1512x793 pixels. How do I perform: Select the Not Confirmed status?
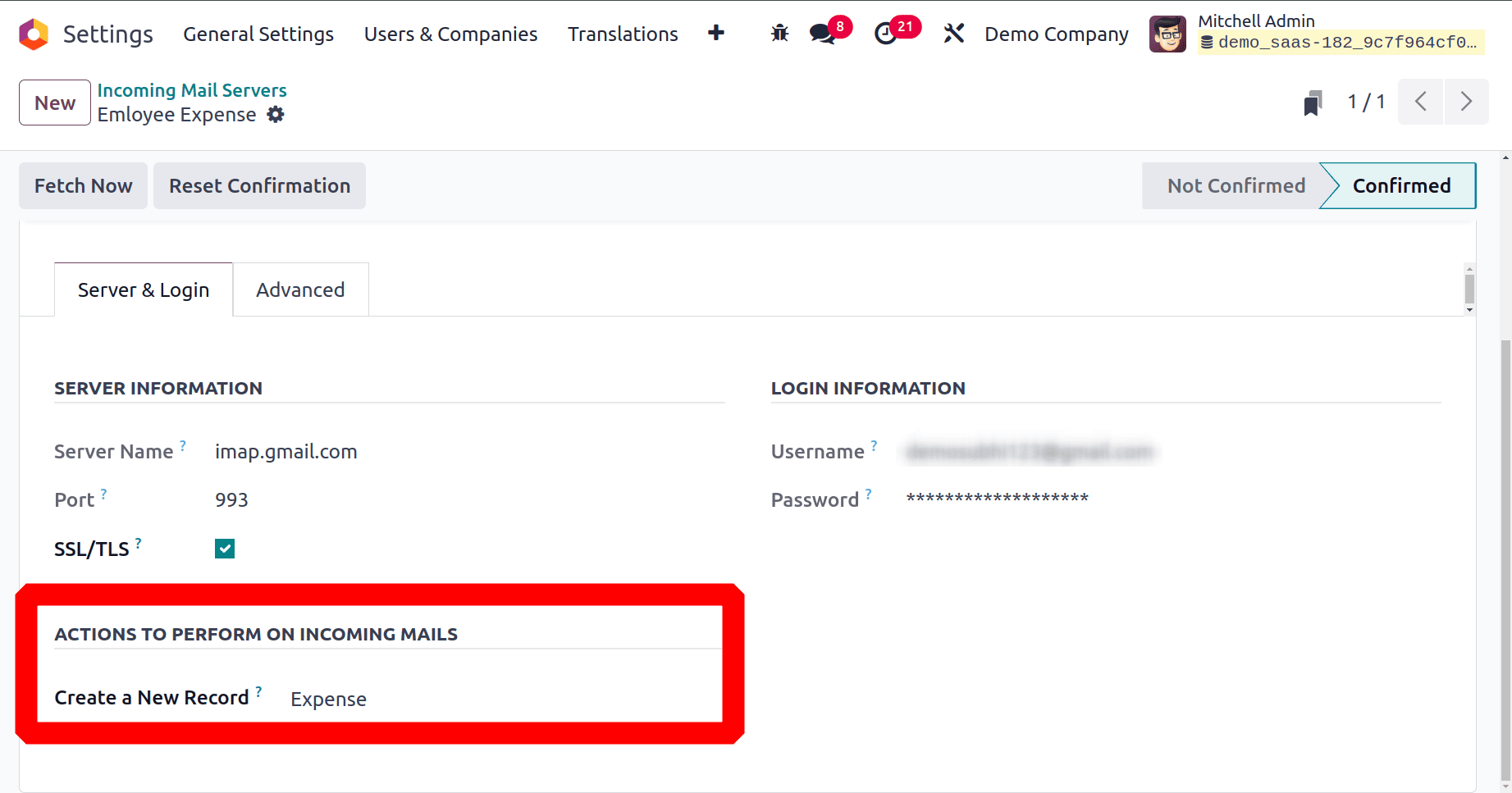click(x=1236, y=185)
